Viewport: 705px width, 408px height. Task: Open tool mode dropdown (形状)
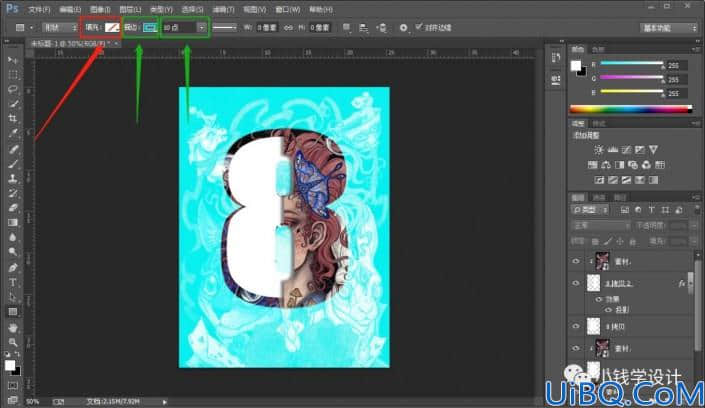coord(60,28)
